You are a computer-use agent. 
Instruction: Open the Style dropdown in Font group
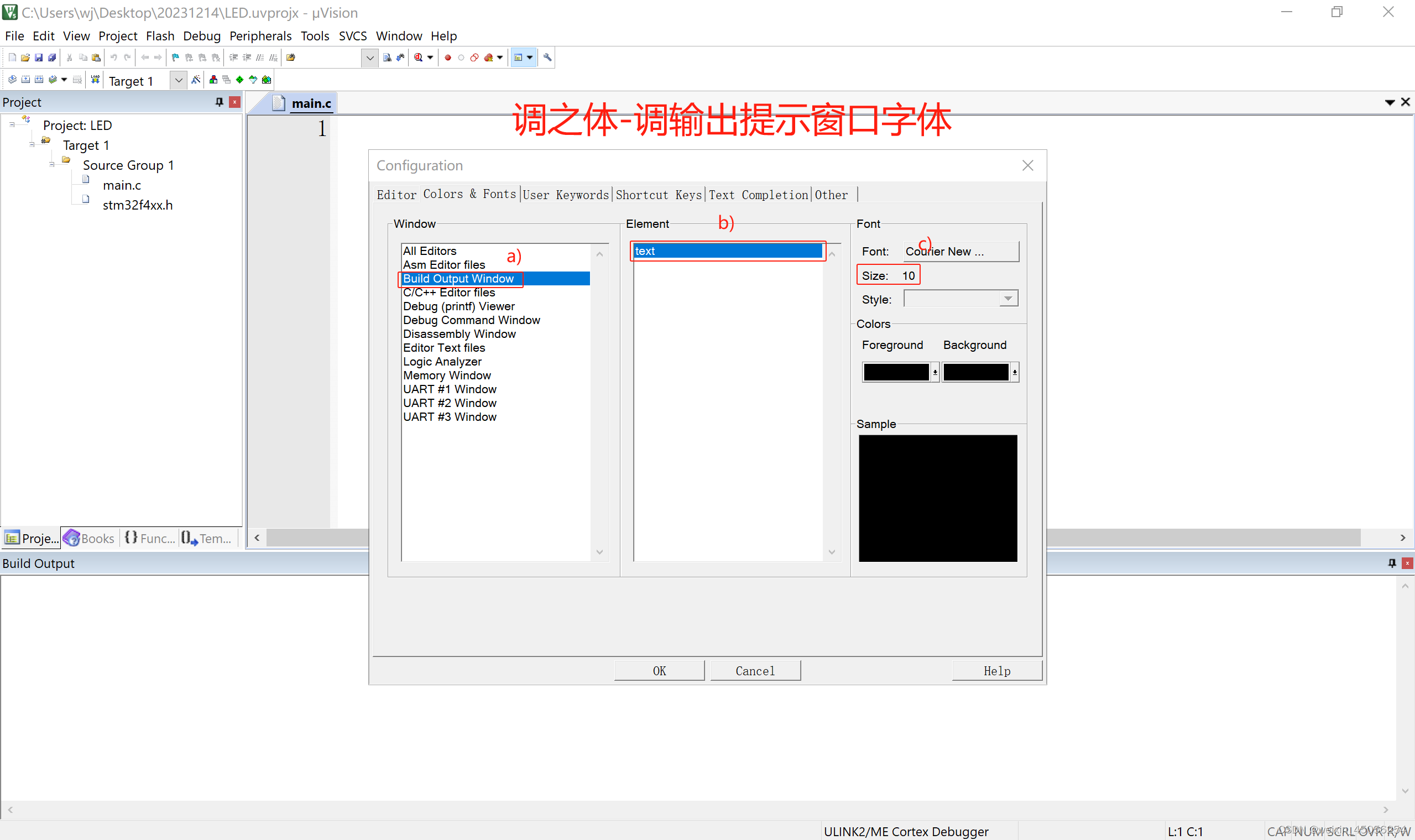[1008, 298]
